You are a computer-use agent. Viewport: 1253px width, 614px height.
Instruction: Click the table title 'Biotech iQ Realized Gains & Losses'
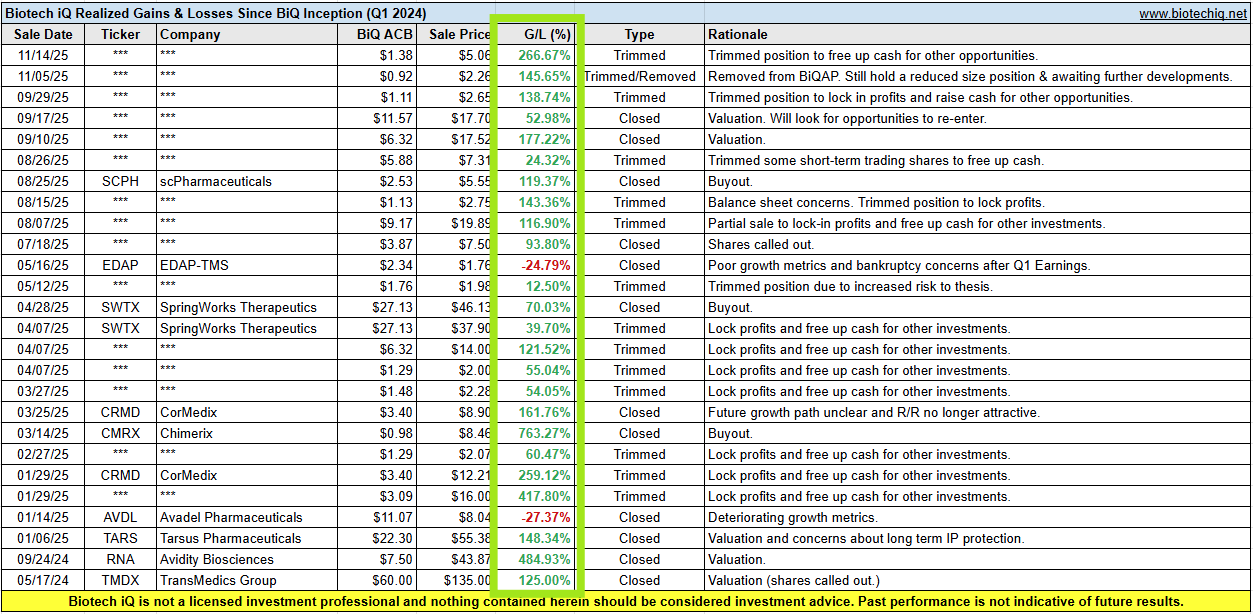pos(216,14)
